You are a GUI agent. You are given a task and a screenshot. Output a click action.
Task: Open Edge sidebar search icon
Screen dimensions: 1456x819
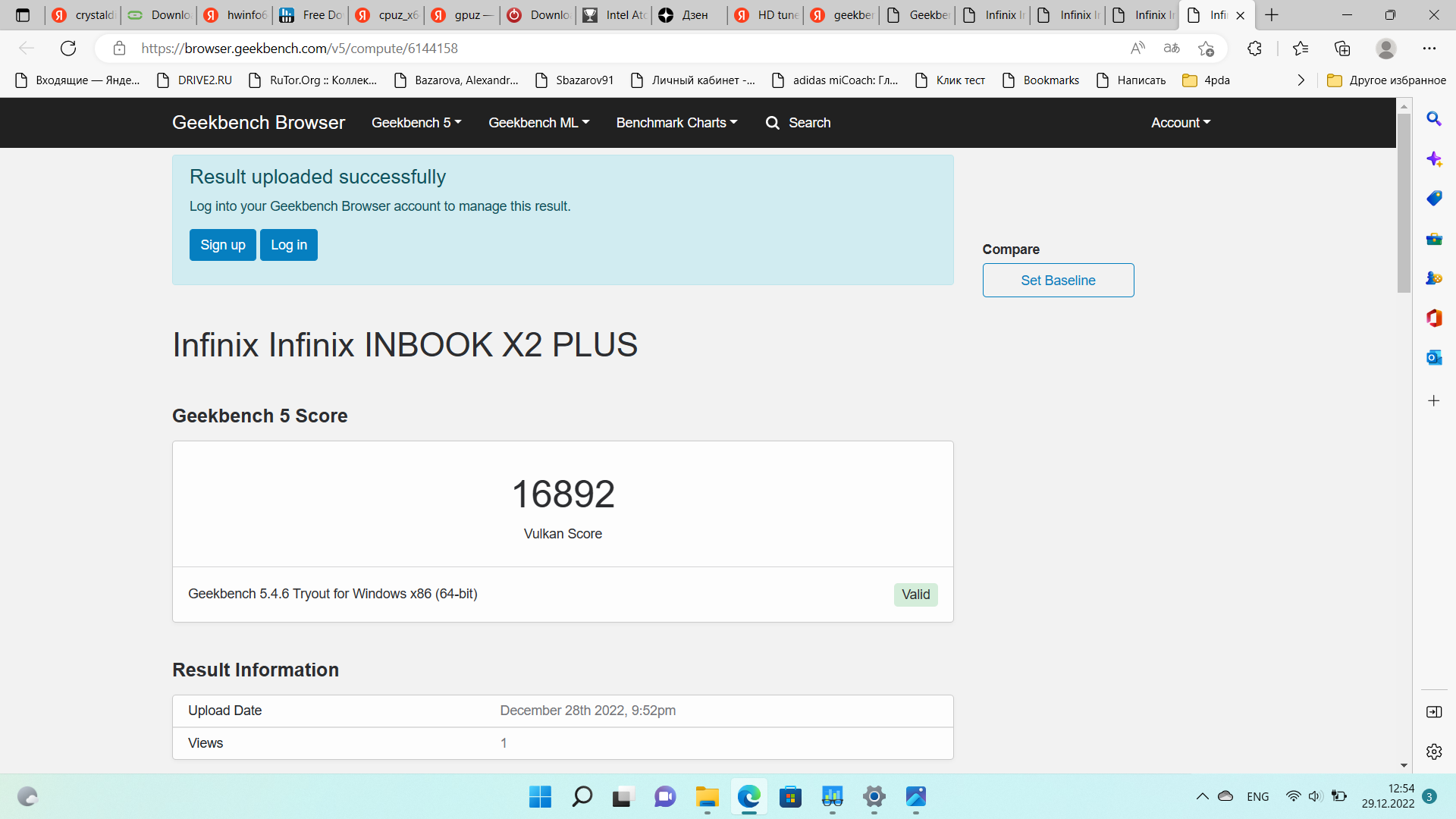tap(1433, 119)
